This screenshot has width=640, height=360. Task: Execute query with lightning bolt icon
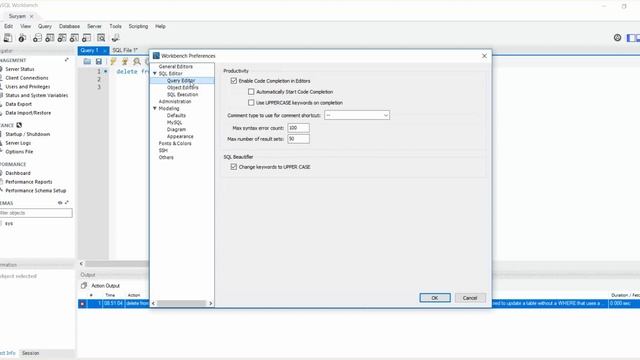pyautogui.click(x=113, y=61)
